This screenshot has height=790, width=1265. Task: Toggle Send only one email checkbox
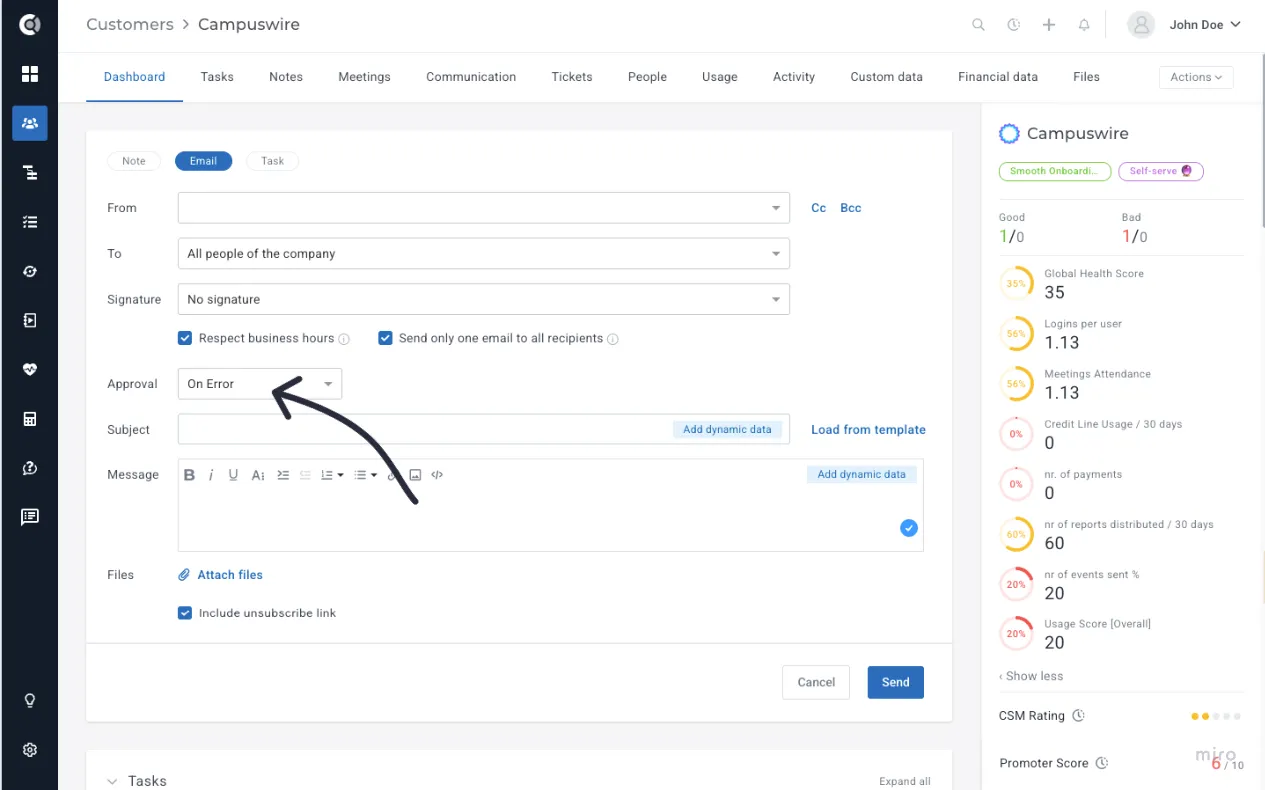coord(385,338)
